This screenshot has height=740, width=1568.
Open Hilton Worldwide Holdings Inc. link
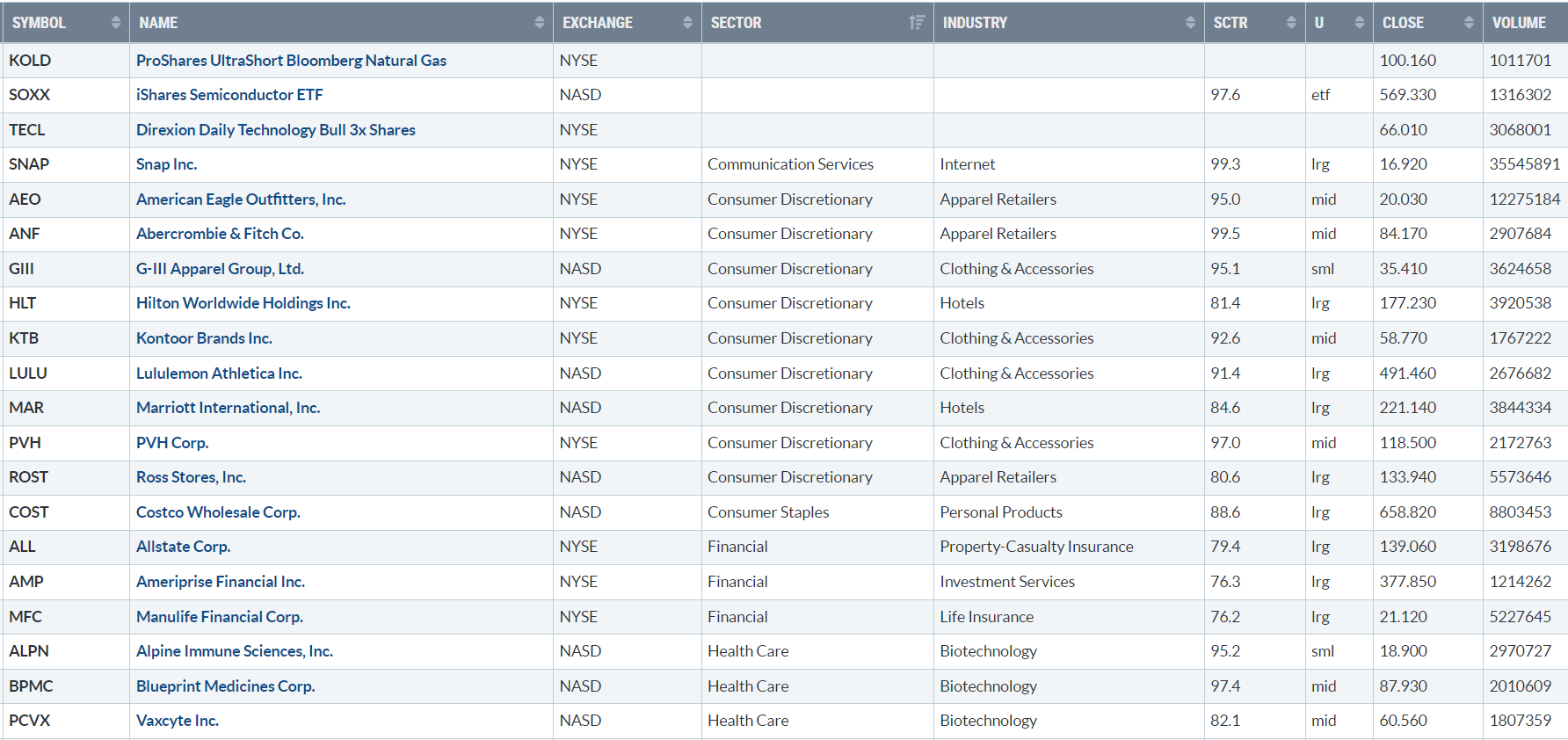coord(243,303)
